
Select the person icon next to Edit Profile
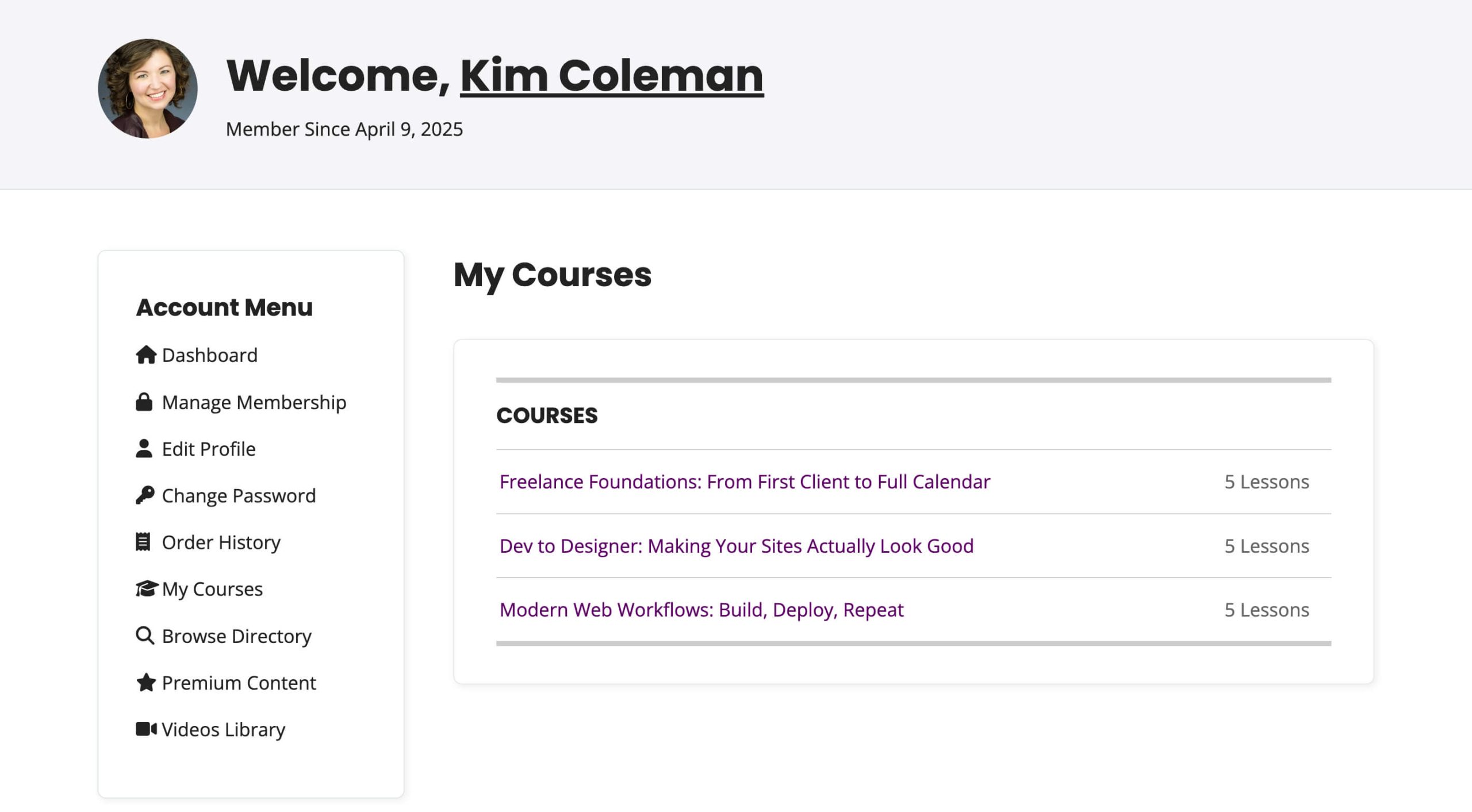coord(144,448)
